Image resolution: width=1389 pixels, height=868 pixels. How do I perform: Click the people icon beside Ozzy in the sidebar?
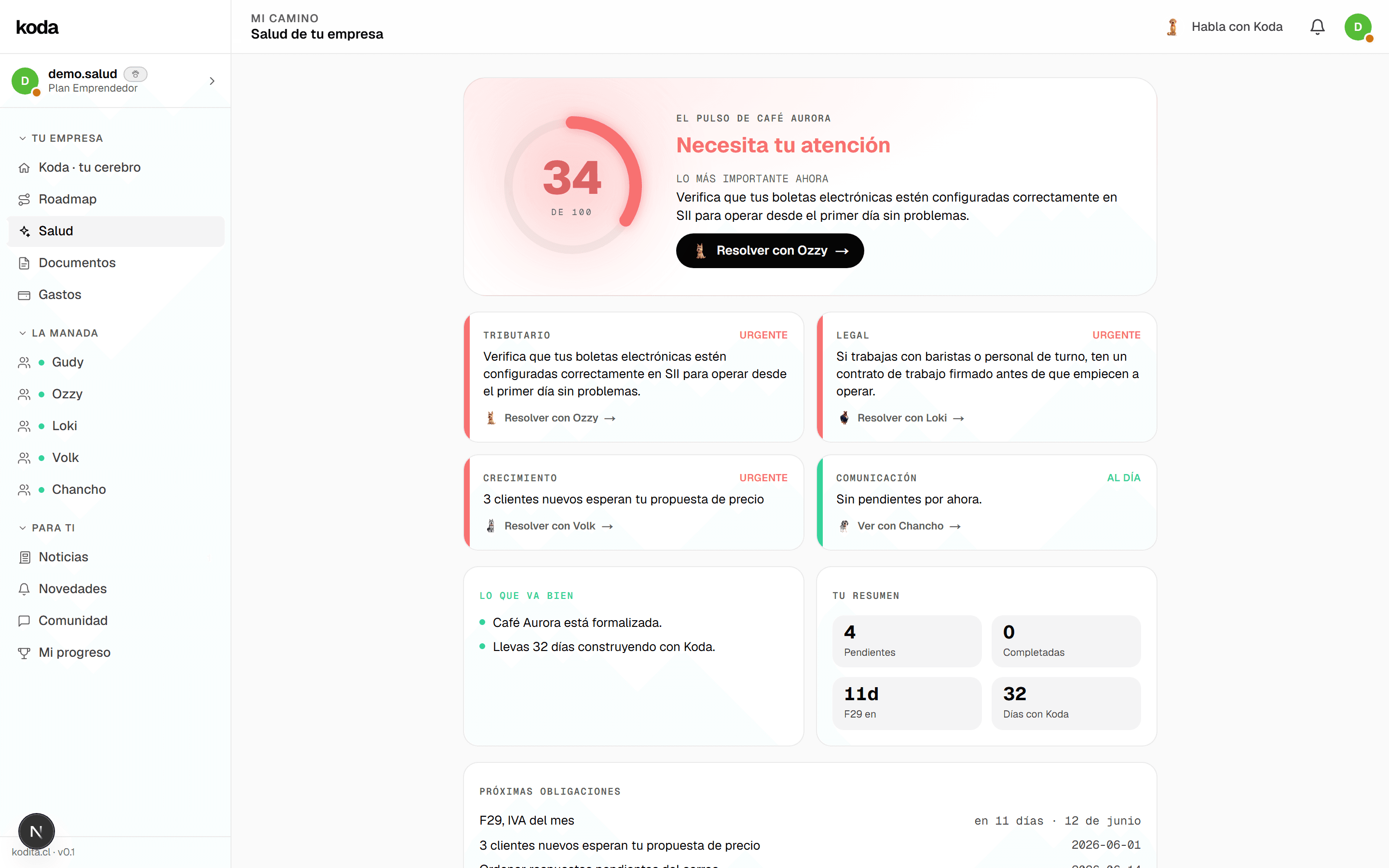(24, 394)
